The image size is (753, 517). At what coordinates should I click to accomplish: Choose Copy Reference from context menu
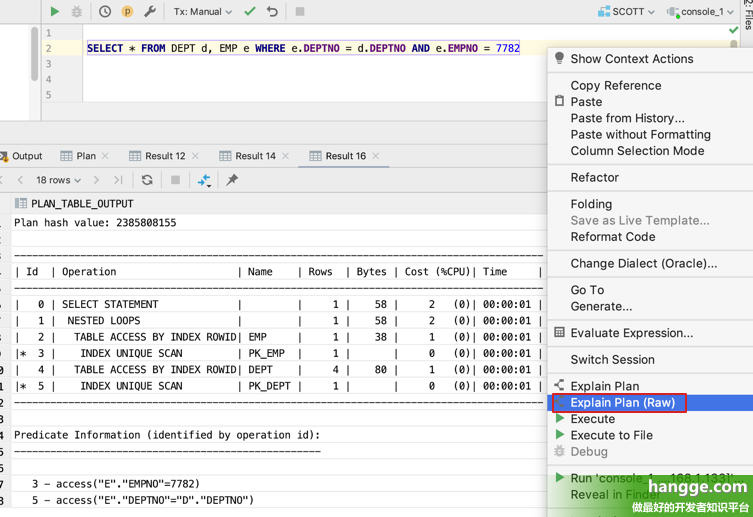pos(650,85)
